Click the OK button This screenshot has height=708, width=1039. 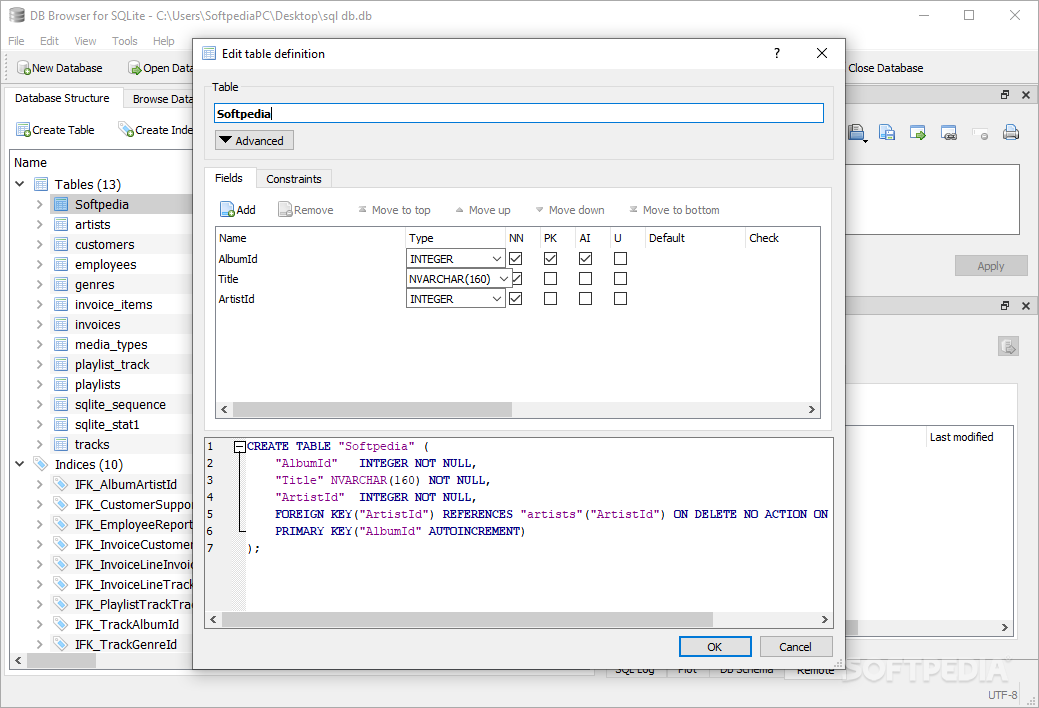pyautogui.click(x=715, y=646)
